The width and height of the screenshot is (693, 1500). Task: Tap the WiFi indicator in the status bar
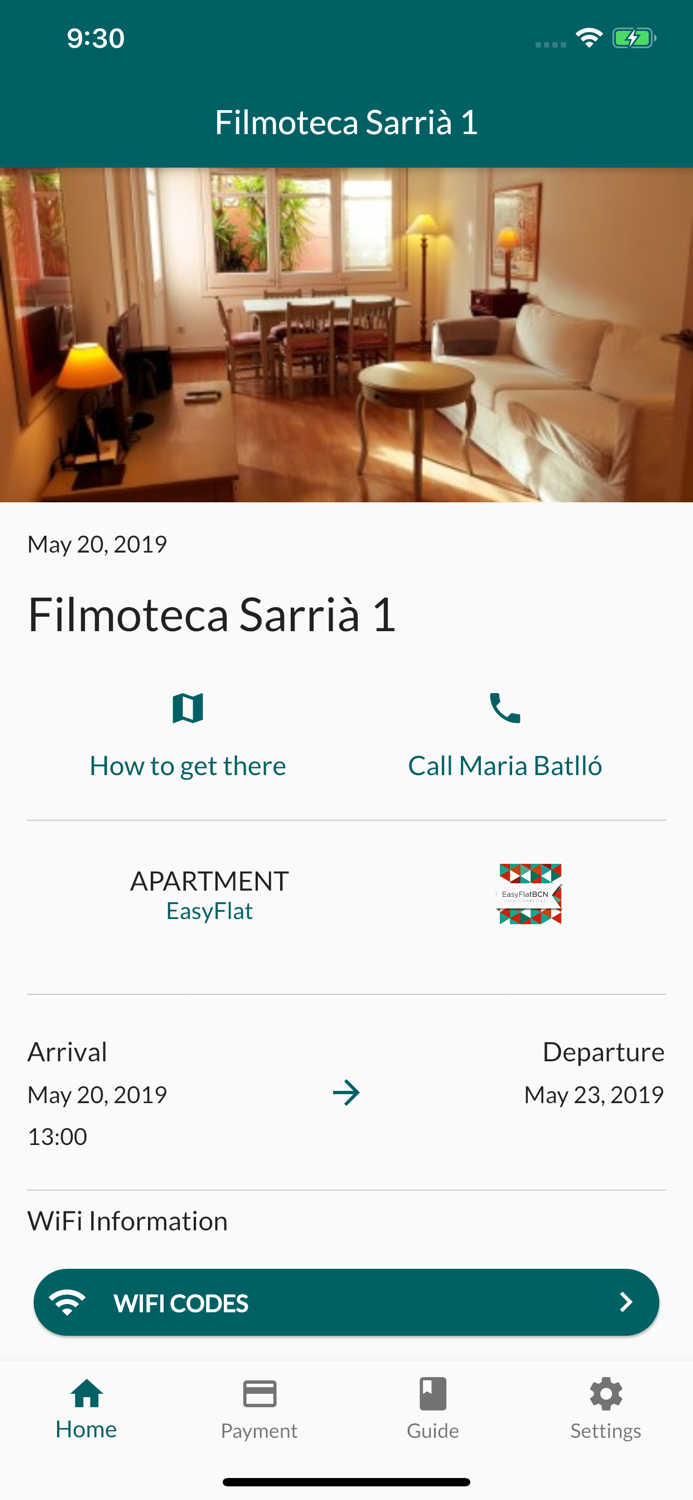click(x=588, y=36)
